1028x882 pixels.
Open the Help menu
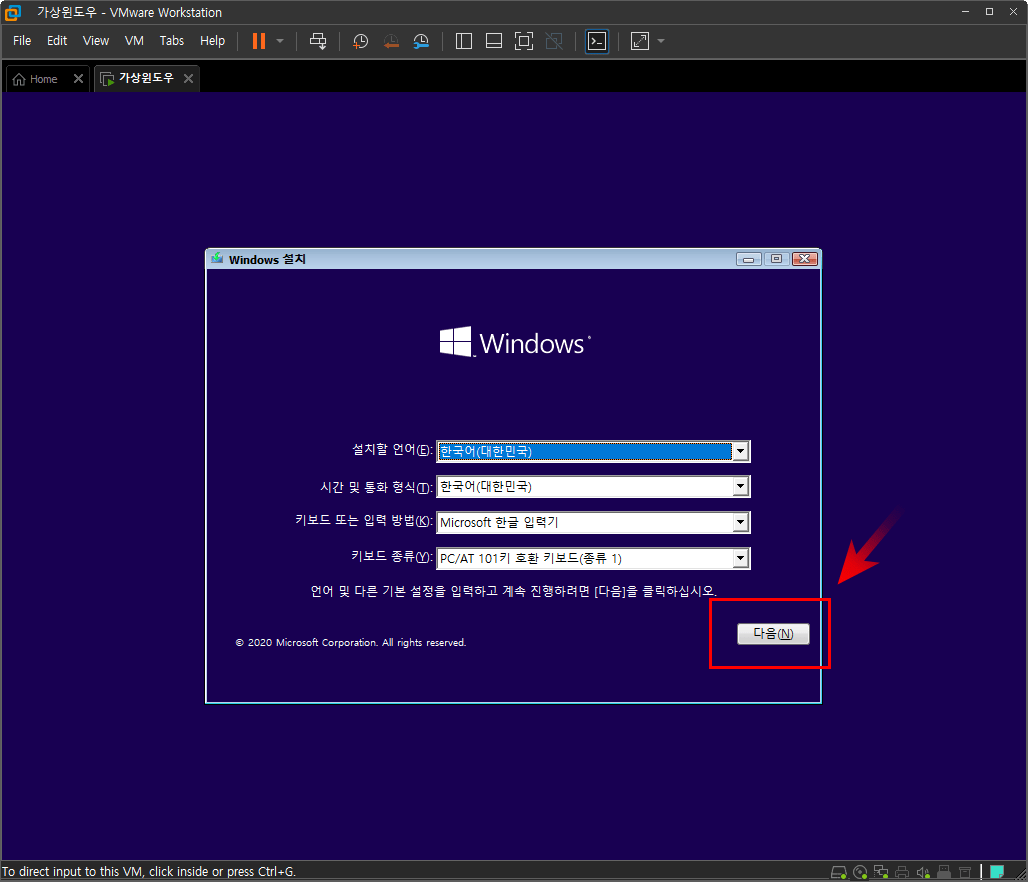point(212,41)
